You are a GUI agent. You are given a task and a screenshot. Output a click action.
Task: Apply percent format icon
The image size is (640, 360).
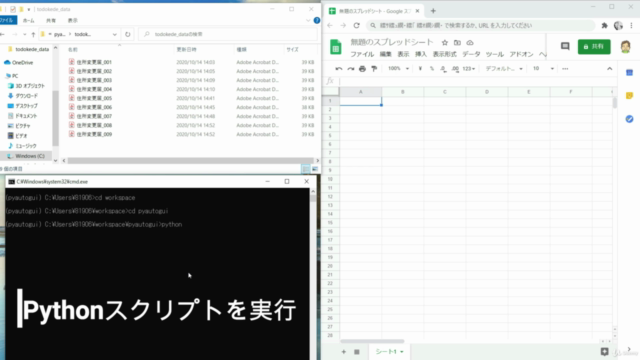432,69
